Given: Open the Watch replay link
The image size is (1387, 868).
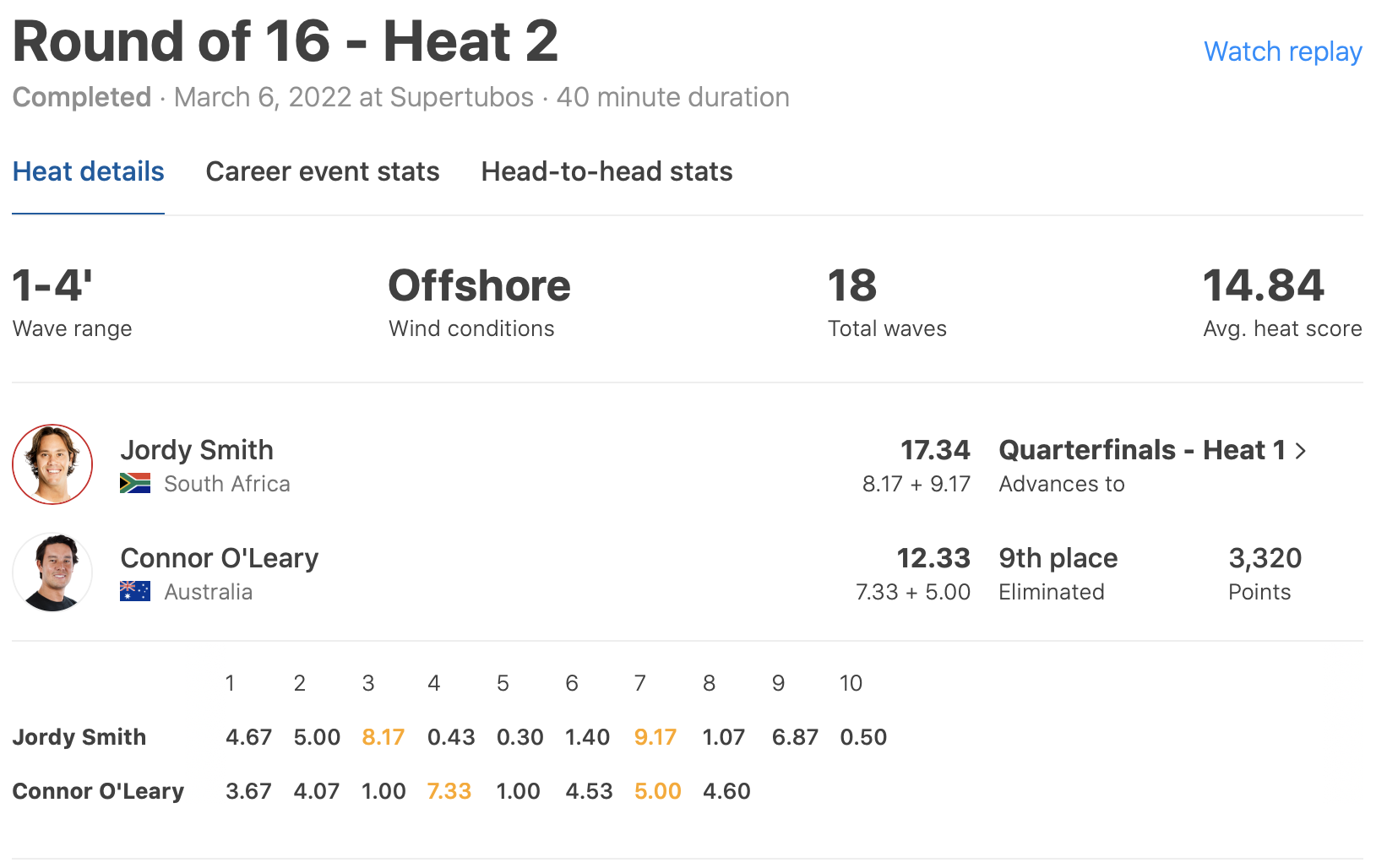Looking at the screenshot, I should (1282, 52).
